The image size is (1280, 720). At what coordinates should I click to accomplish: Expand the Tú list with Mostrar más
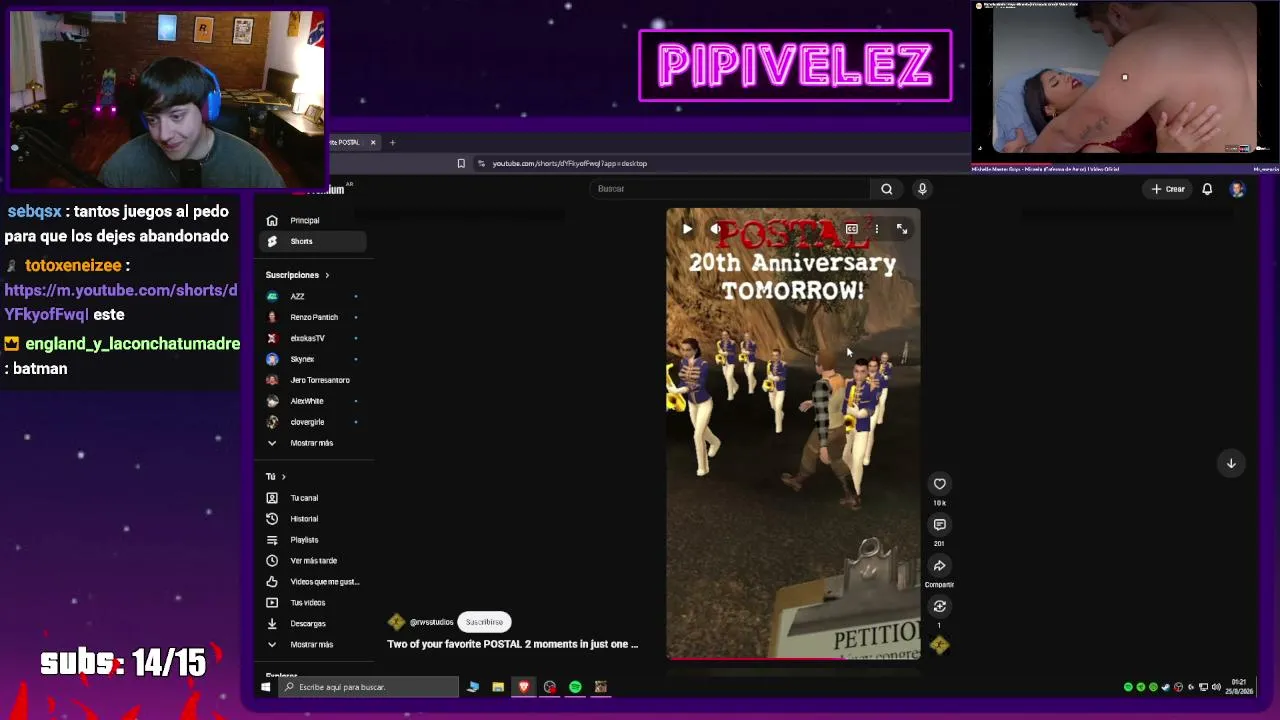[315, 645]
